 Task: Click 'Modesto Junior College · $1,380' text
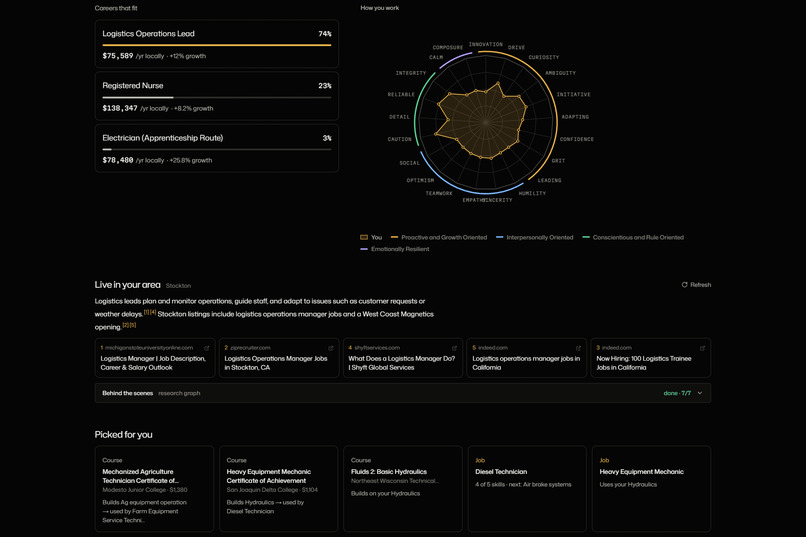(145, 490)
